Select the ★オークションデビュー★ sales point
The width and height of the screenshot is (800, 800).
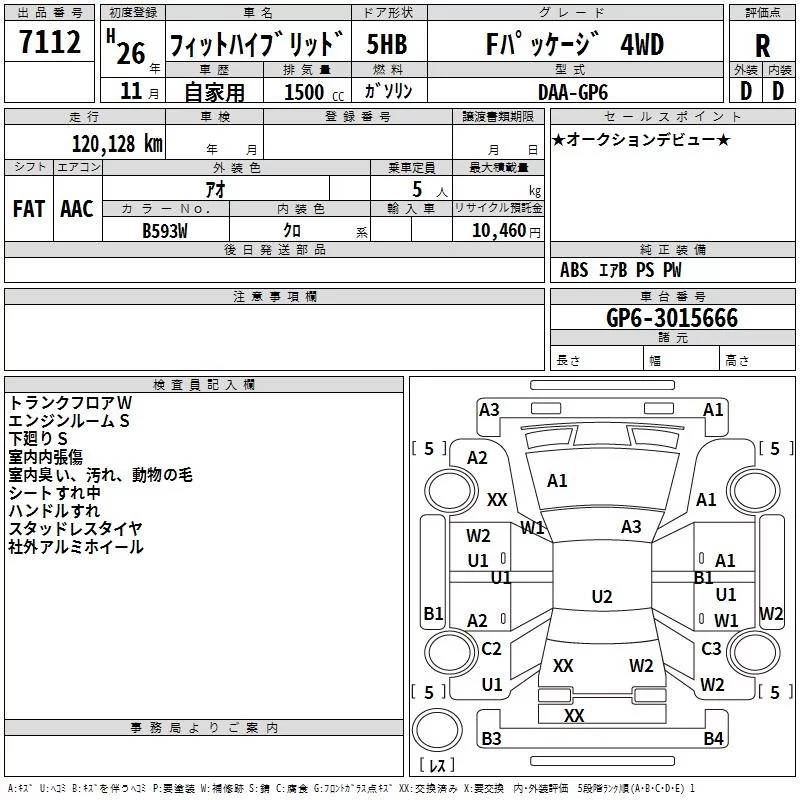[x=641, y=139]
